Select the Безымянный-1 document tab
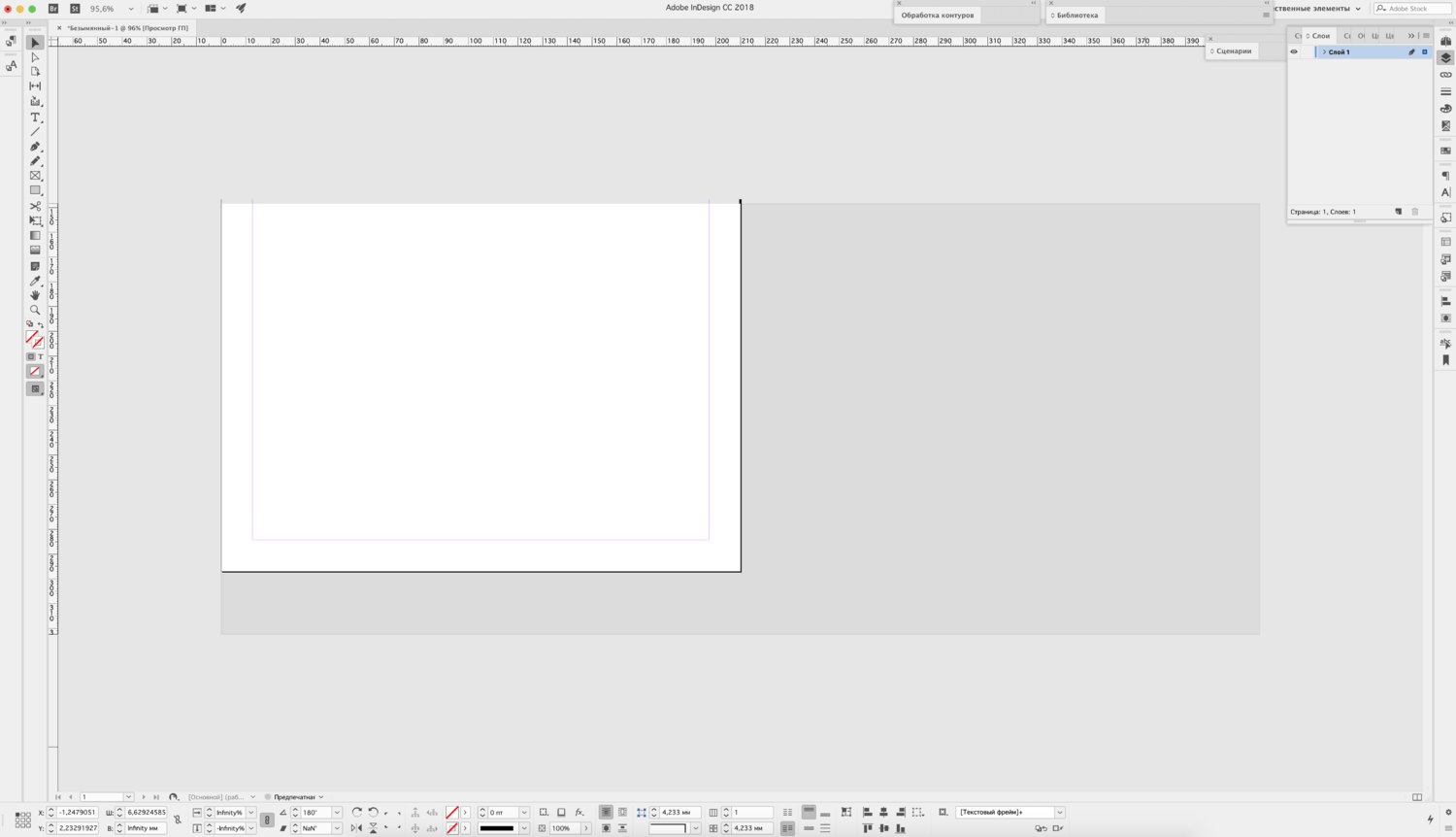 127,28
